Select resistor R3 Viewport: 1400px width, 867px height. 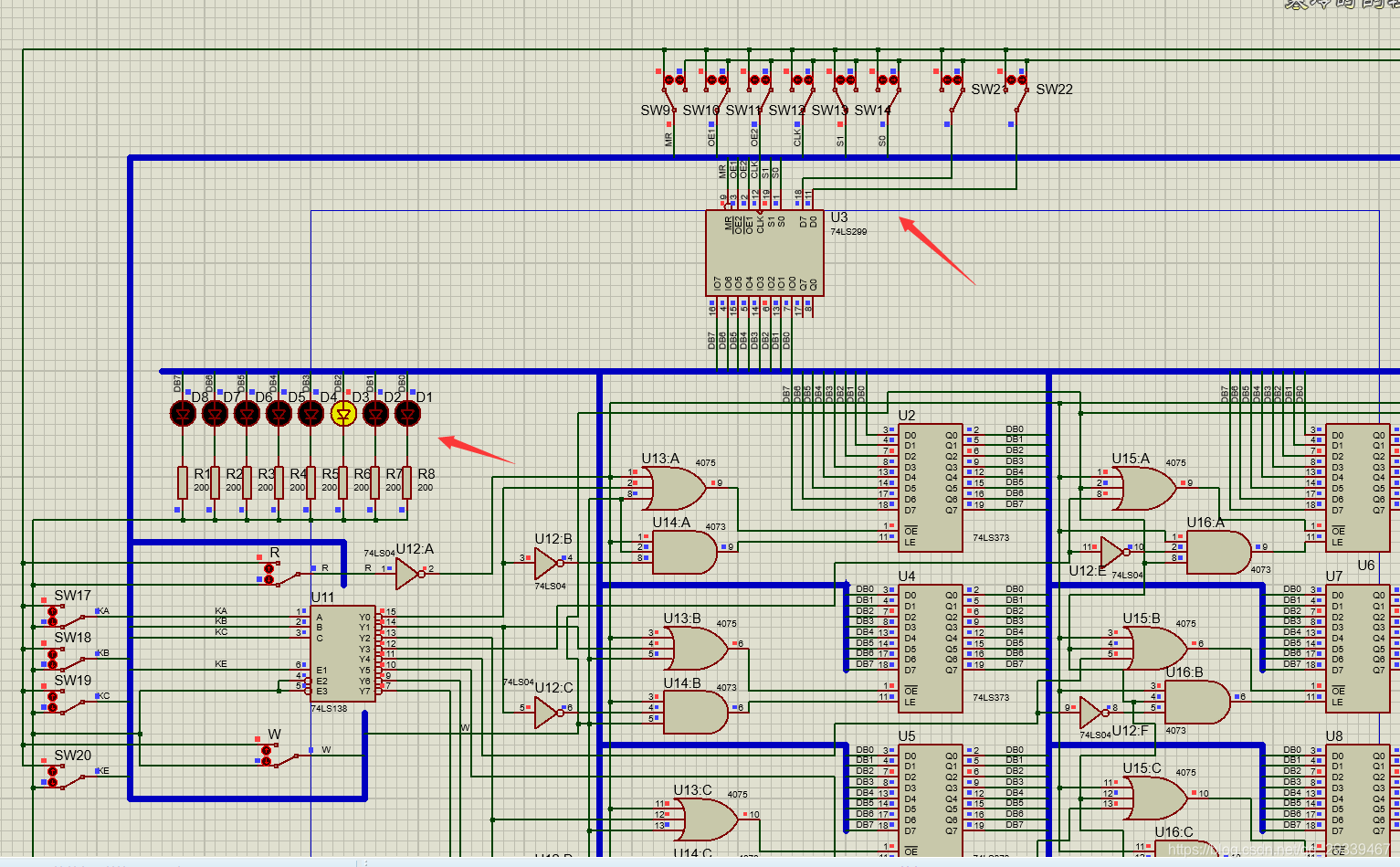pos(247,482)
